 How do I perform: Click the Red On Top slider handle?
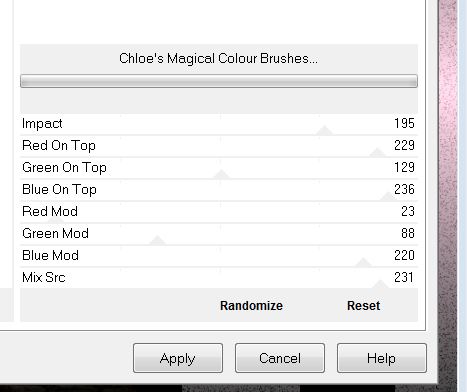[377, 152]
